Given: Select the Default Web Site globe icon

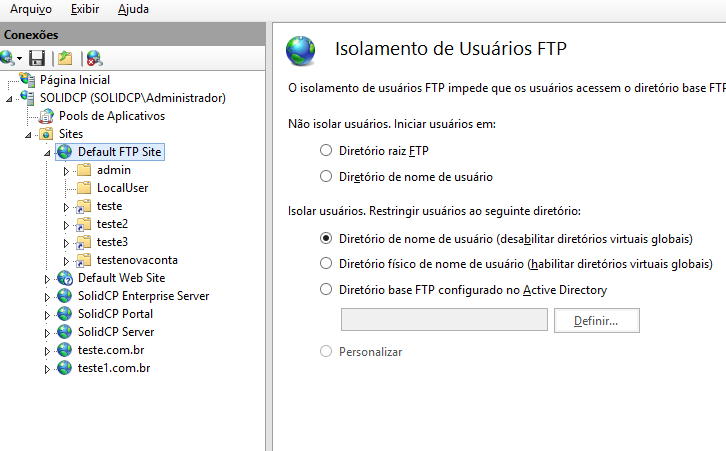Looking at the screenshot, I should point(65,278).
